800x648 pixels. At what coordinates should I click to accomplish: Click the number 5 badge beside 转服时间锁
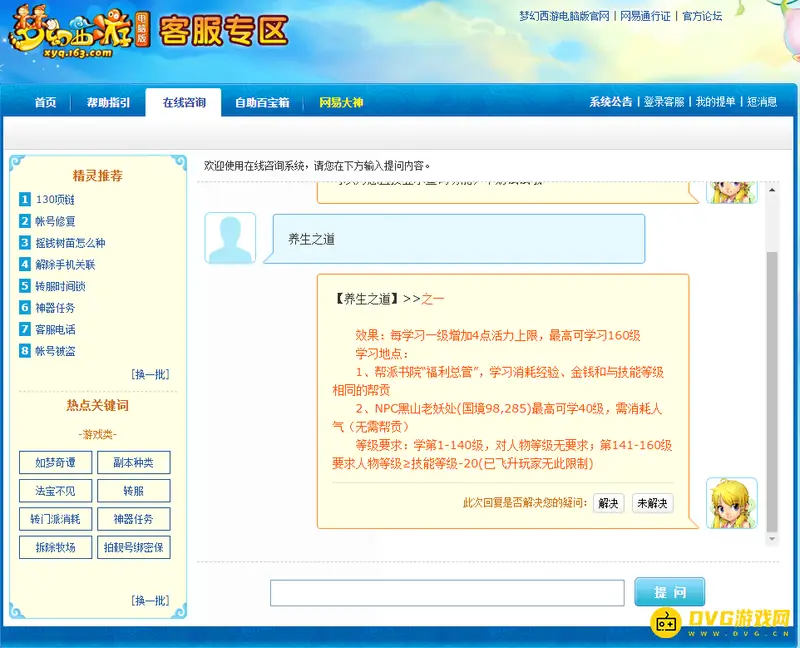[x=25, y=286]
